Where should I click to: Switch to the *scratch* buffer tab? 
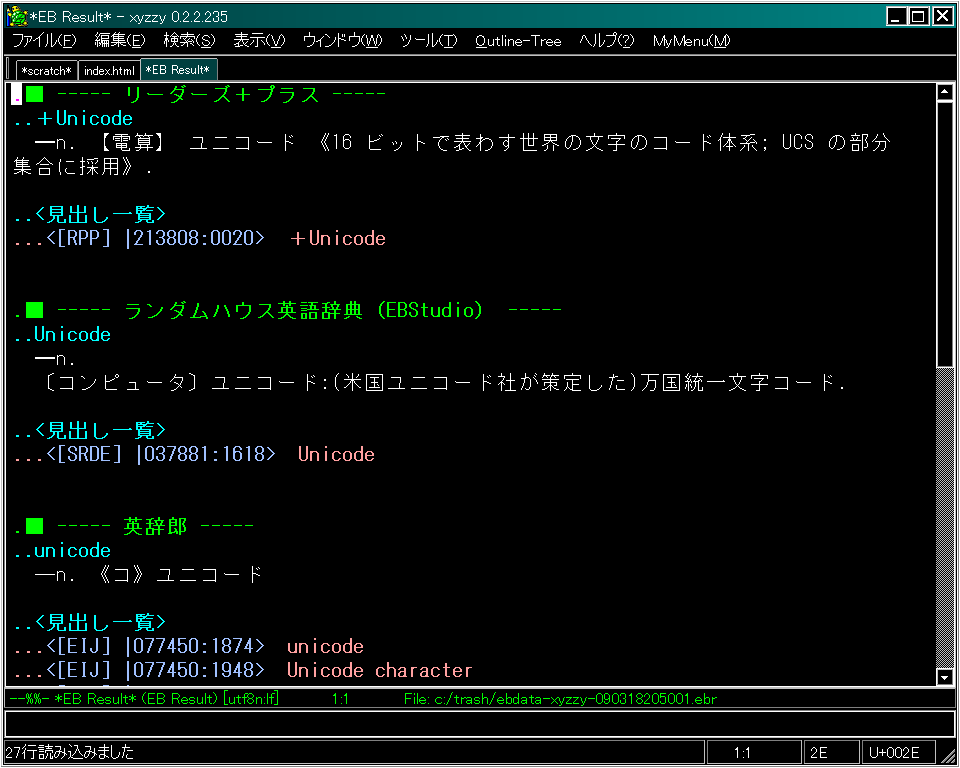pos(47,70)
